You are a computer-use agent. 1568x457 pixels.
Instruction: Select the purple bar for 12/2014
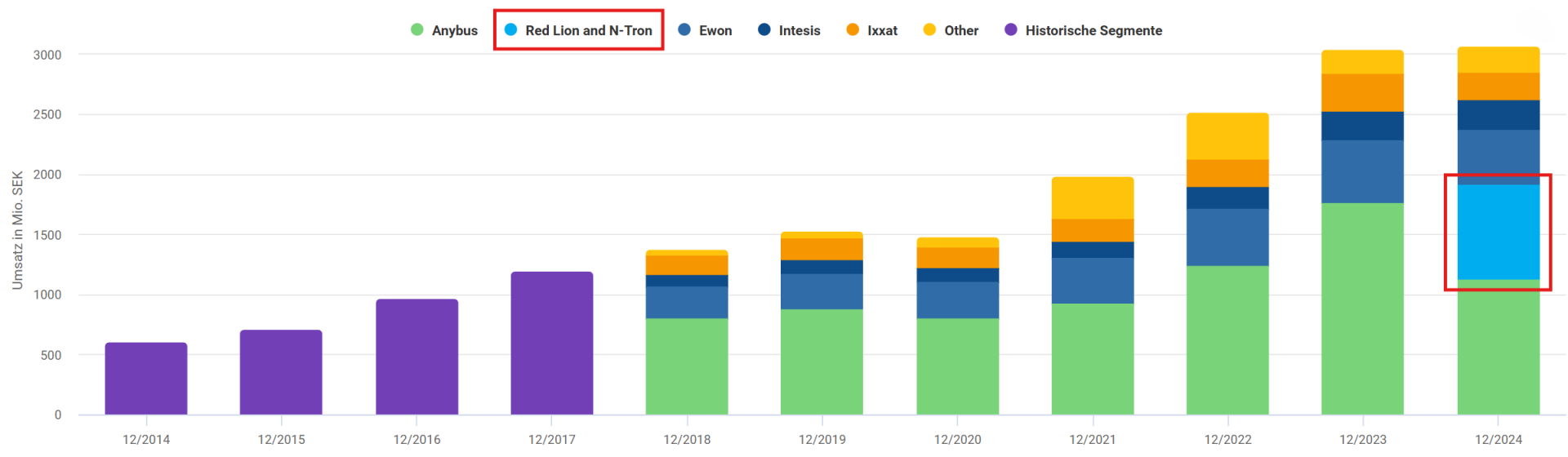146,379
